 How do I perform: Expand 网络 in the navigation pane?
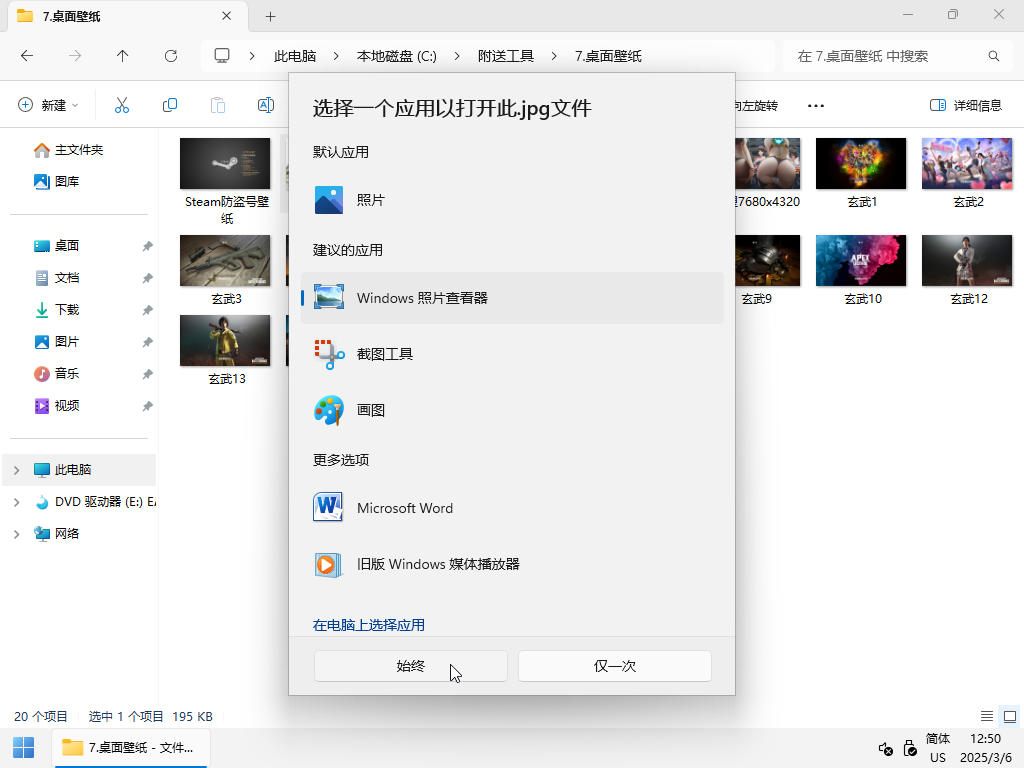(x=18, y=533)
